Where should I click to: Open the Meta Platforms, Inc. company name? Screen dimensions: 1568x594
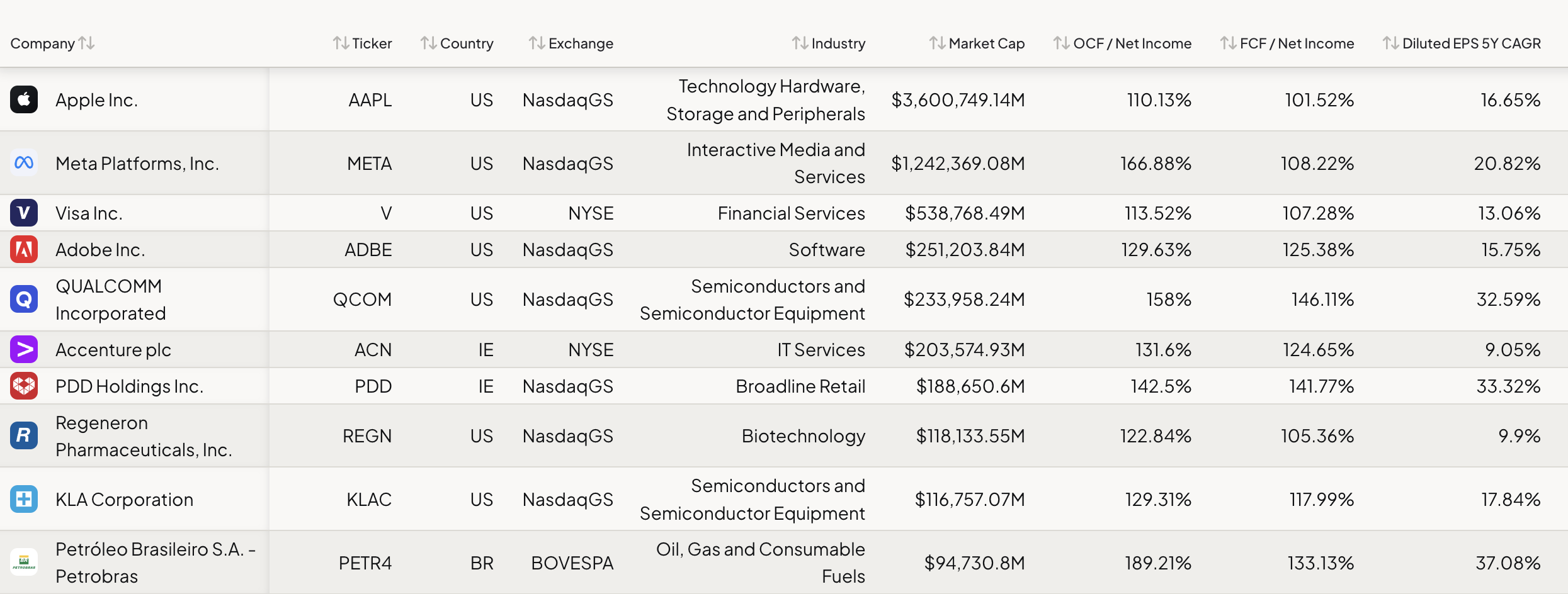137,164
